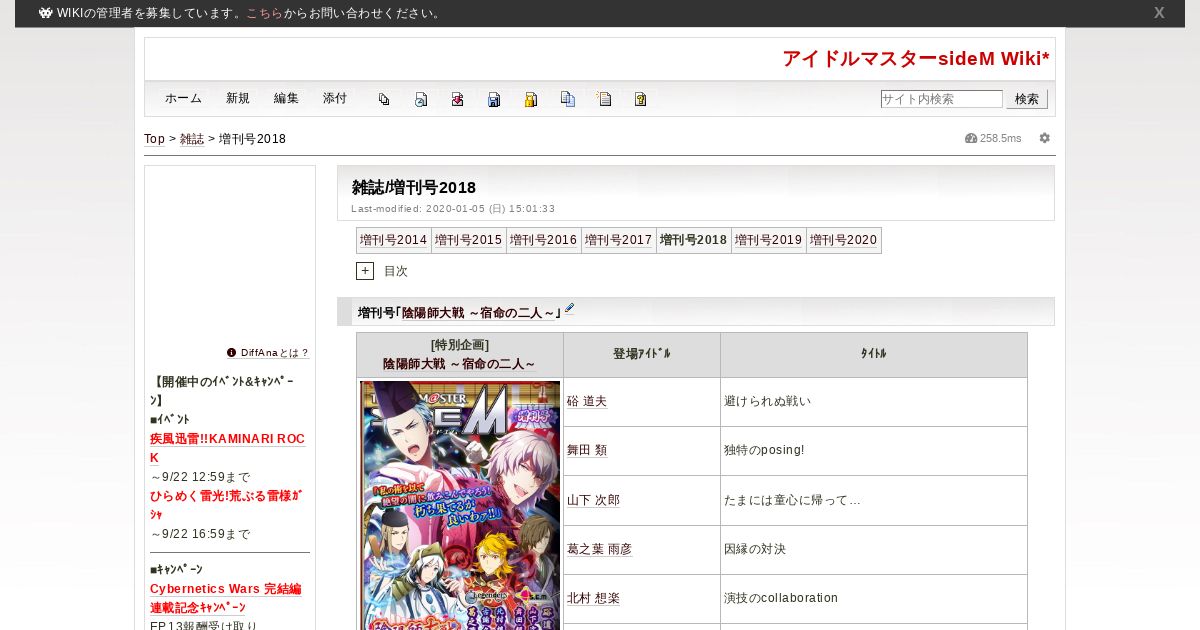This screenshot has width=1200, height=630.
Task: Click the magazine cover thumbnail image
Action: 460,505
